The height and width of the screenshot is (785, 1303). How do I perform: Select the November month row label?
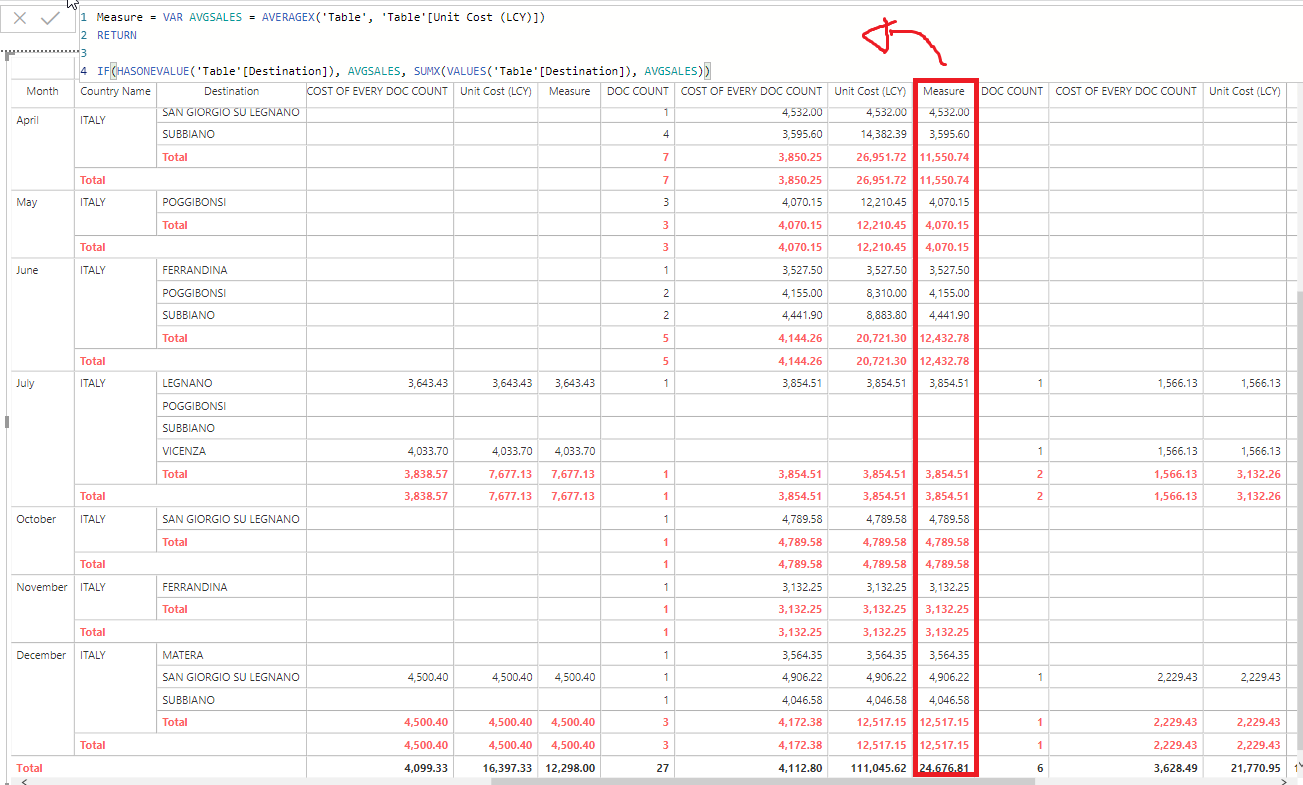tap(42, 587)
